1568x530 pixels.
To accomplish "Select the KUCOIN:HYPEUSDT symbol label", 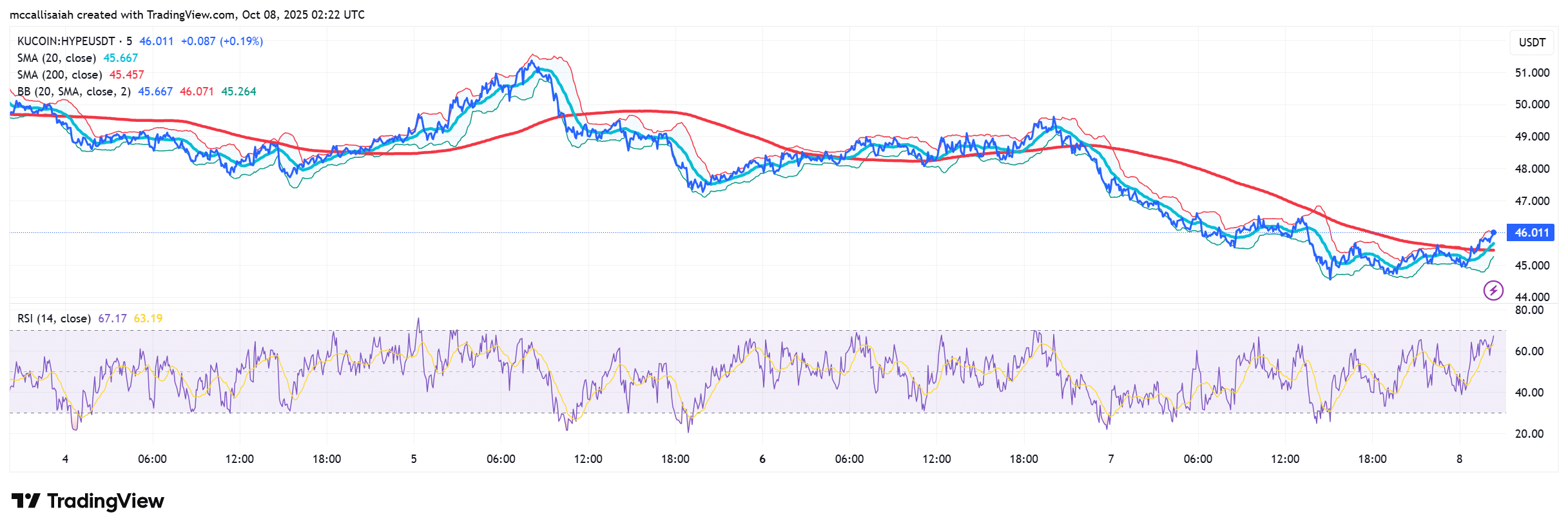I will (x=66, y=41).
